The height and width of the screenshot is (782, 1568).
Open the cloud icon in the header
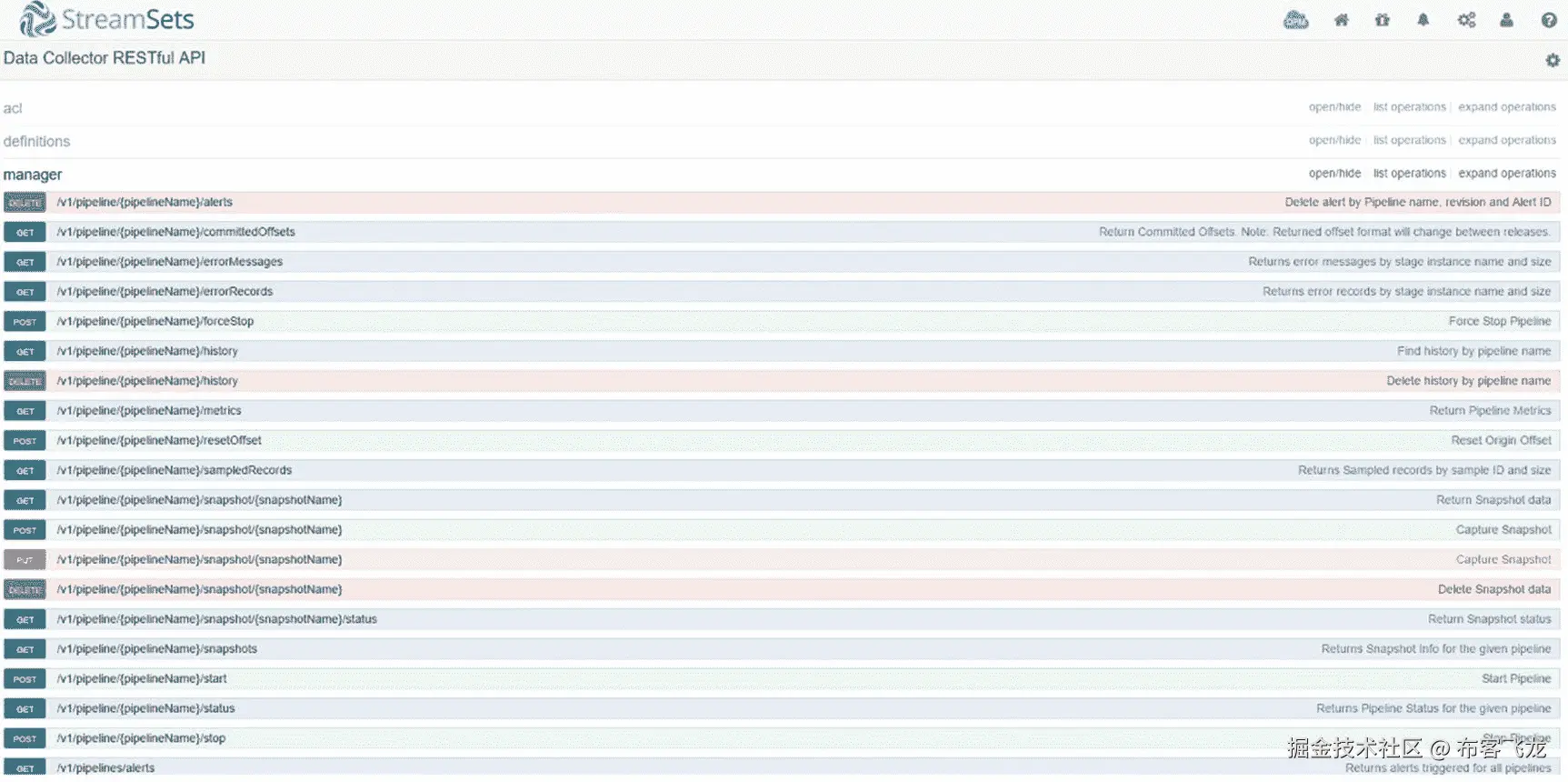pyautogui.click(x=1295, y=20)
